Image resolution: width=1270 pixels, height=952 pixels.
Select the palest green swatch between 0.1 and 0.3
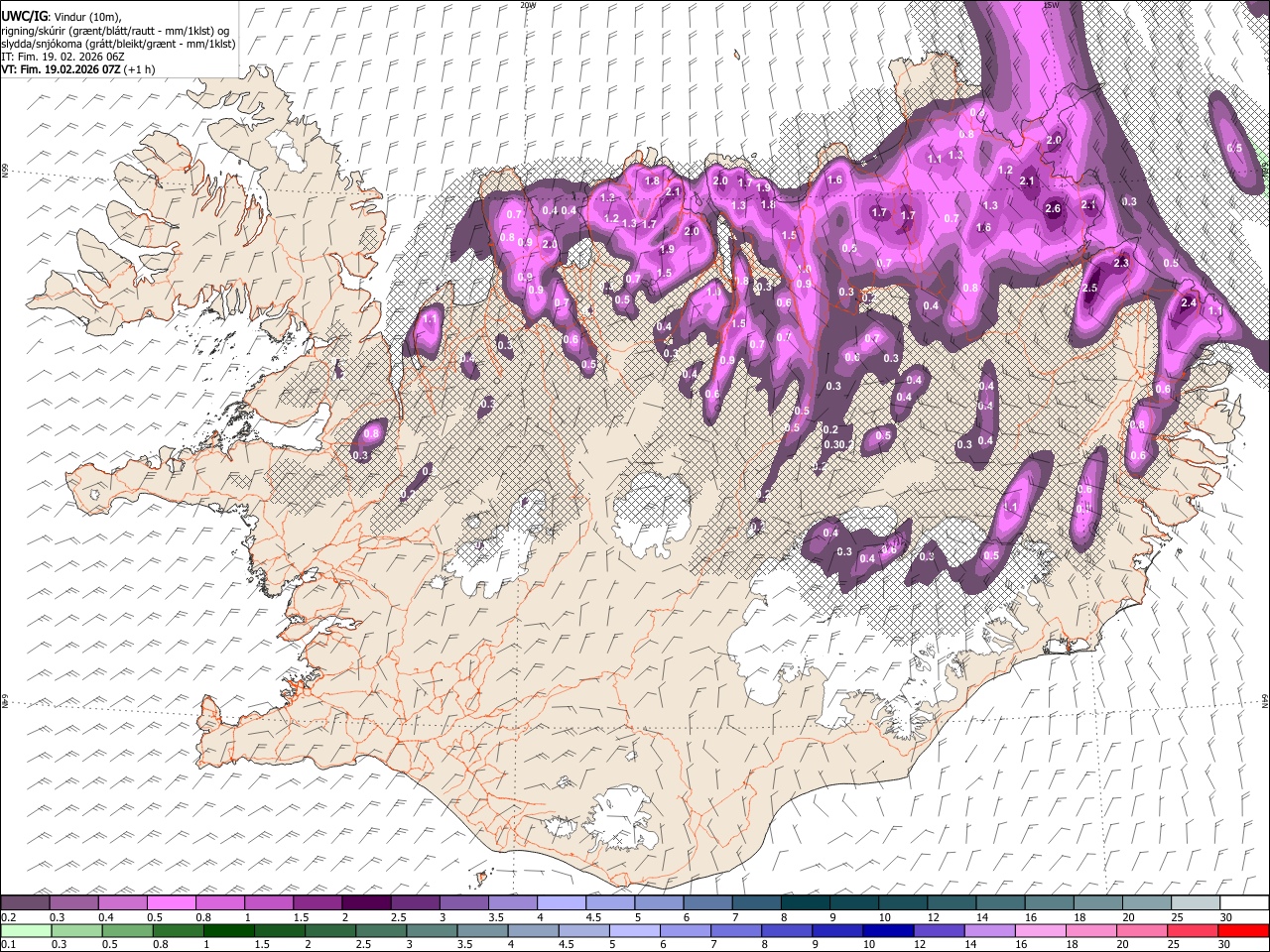[x=25, y=930]
